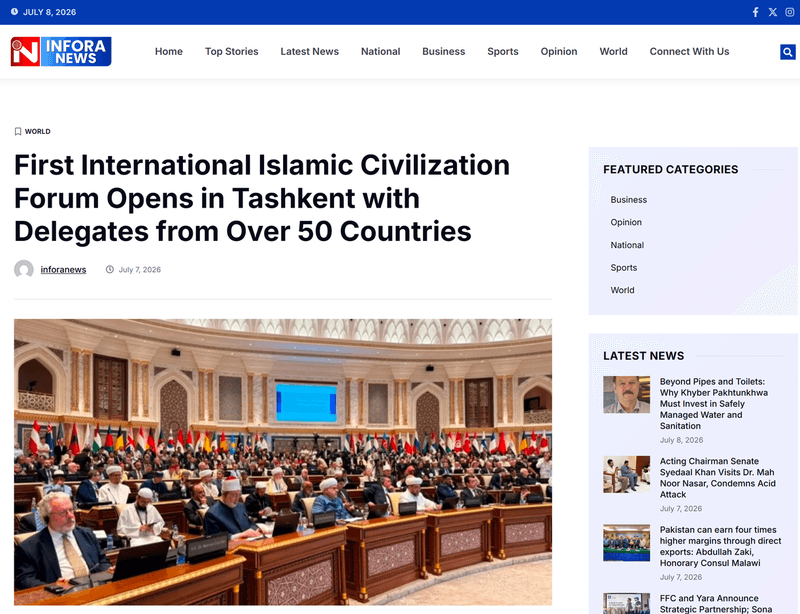Screen dimensions: 800x614
Task: Select National in top navigation
Action: click(x=381, y=52)
